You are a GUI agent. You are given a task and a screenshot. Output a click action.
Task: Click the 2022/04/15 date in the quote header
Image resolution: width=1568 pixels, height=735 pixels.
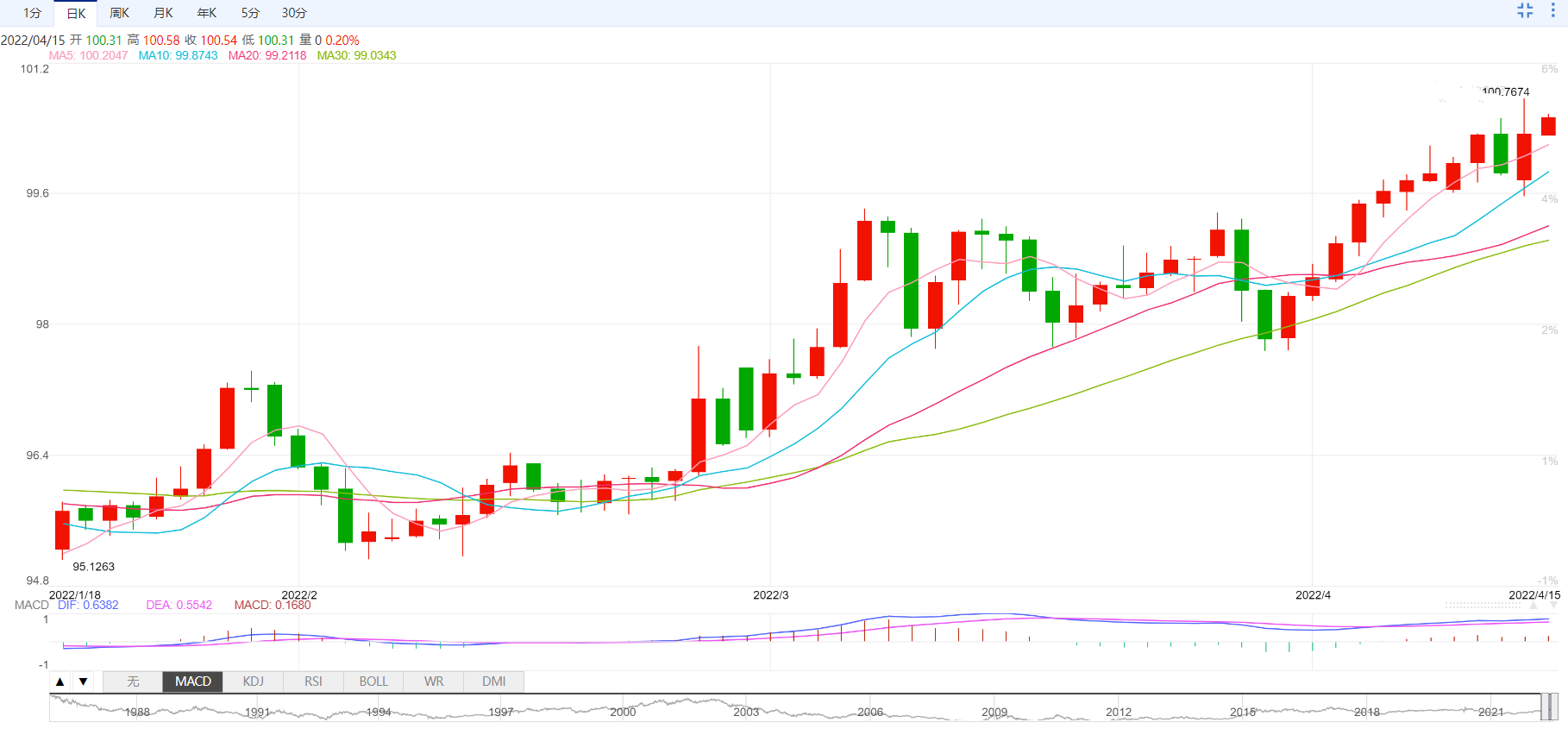[33, 40]
